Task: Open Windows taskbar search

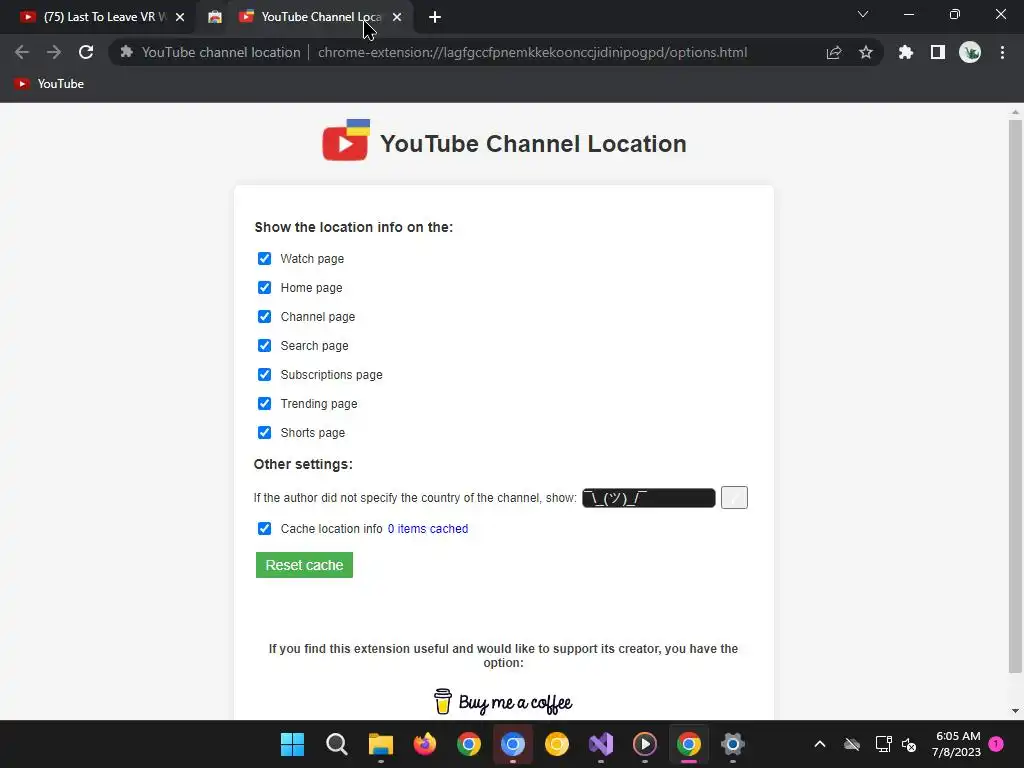Action: click(x=336, y=744)
